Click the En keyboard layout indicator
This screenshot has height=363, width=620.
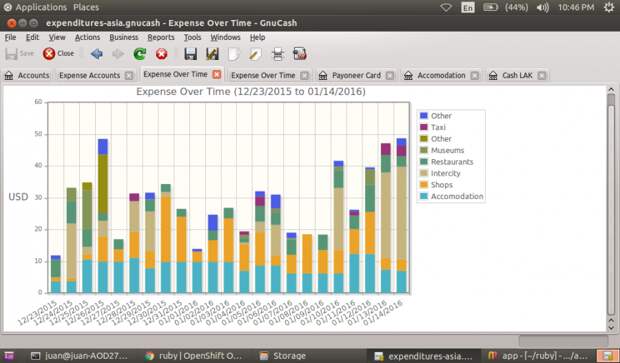[x=468, y=8]
